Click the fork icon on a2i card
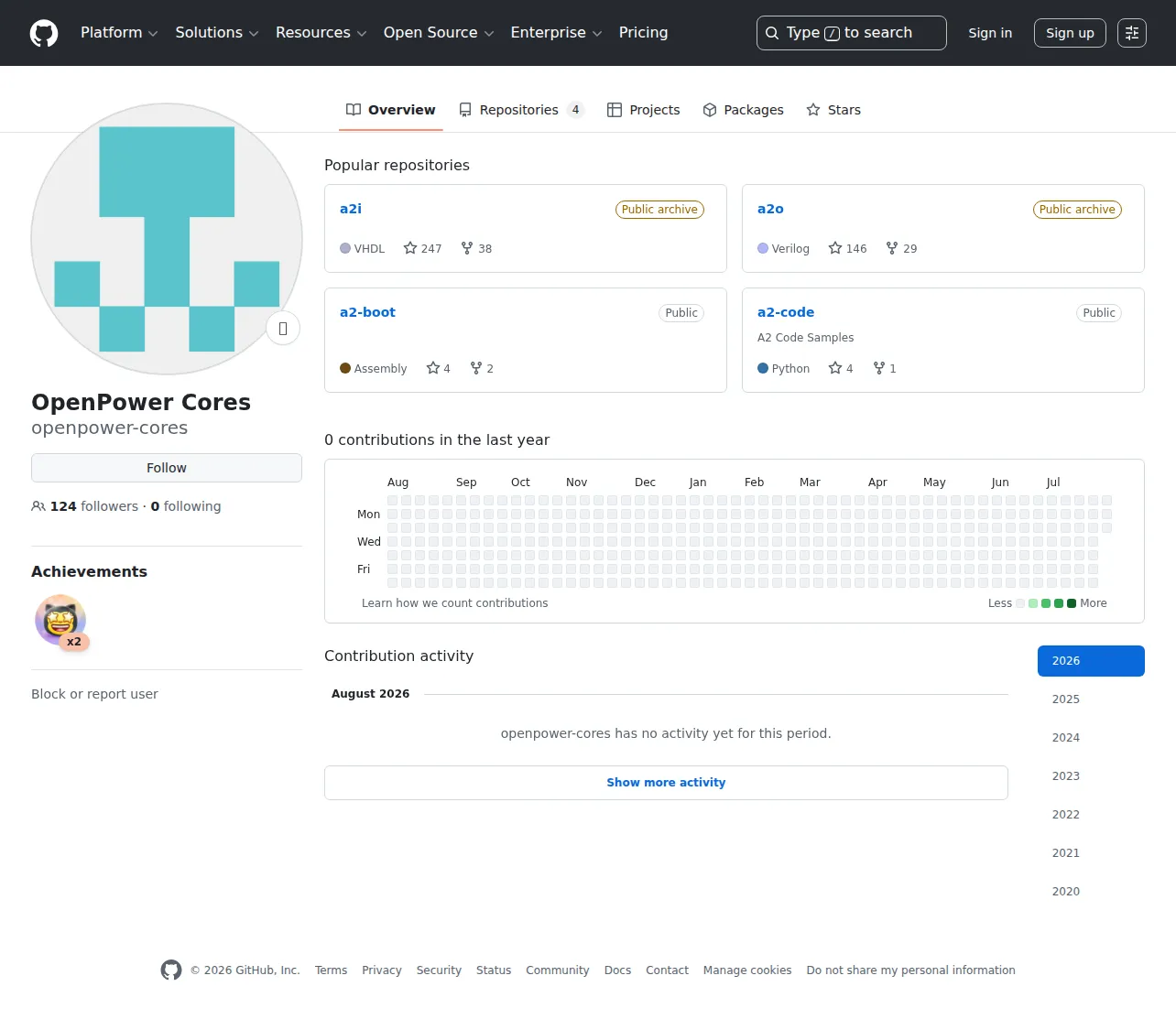The image size is (1176, 1019). [x=467, y=248]
